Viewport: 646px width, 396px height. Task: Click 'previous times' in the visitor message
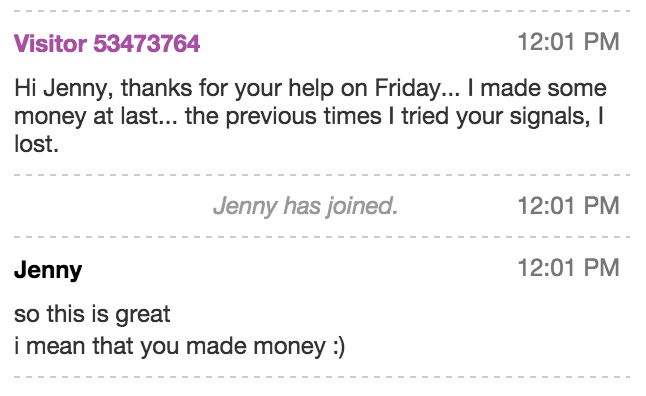pyautogui.click(x=304, y=117)
